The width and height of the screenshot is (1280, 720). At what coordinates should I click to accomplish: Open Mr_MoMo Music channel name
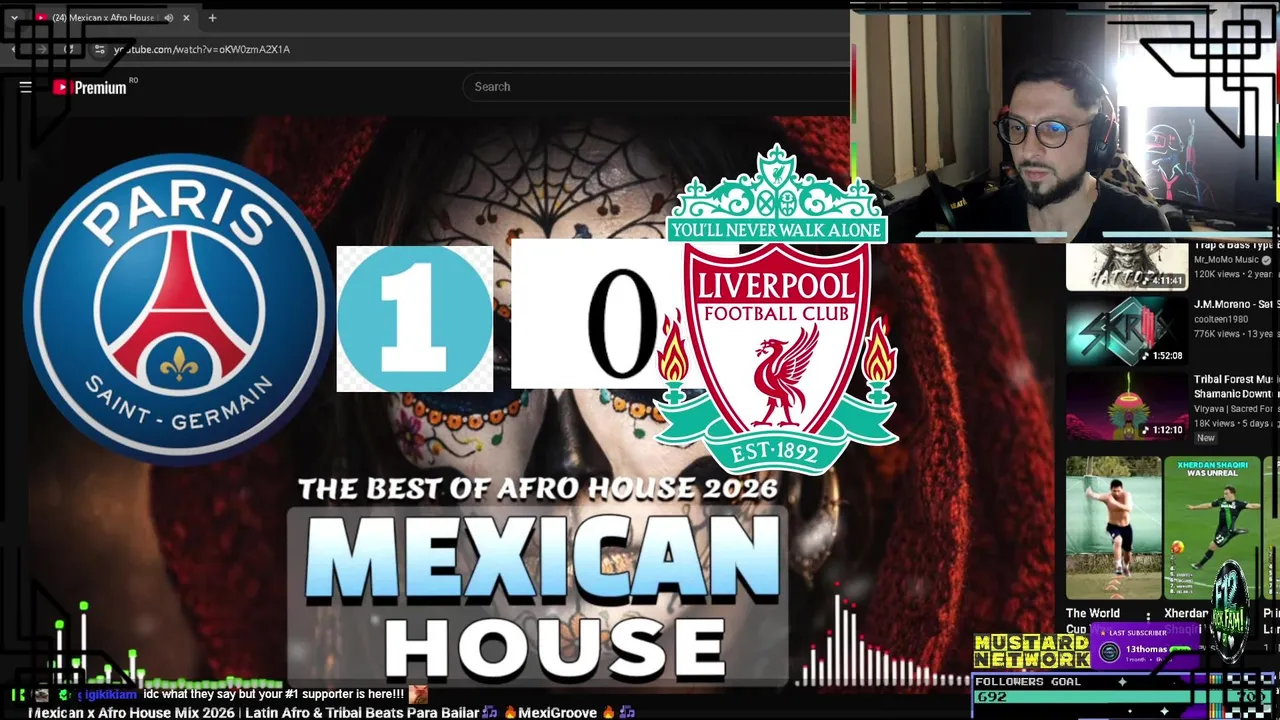click(x=1226, y=260)
